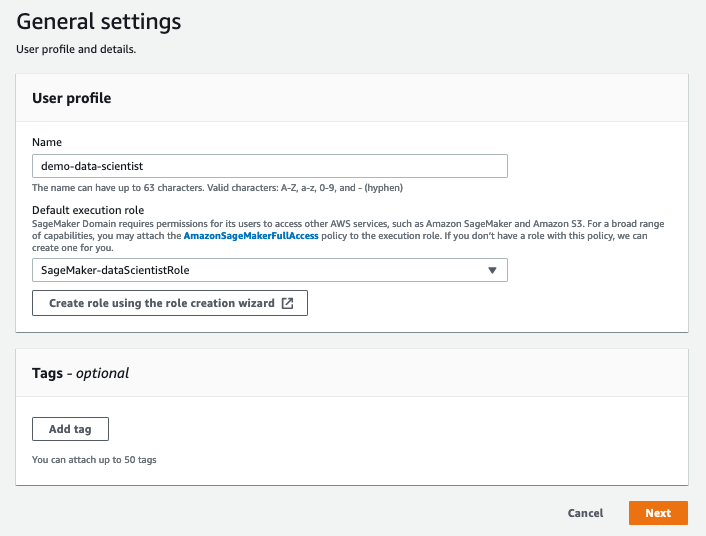Image resolution: width=706 pixels, height=536 pixels.
Task: Click the Name field label
Action: click(x=46, y=143)
